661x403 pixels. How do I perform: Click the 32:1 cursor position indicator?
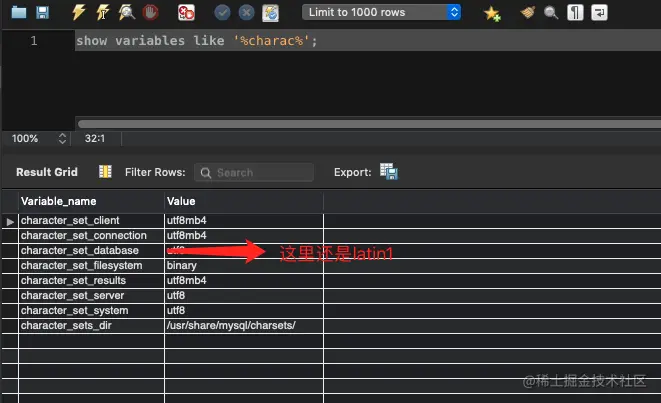95,138
